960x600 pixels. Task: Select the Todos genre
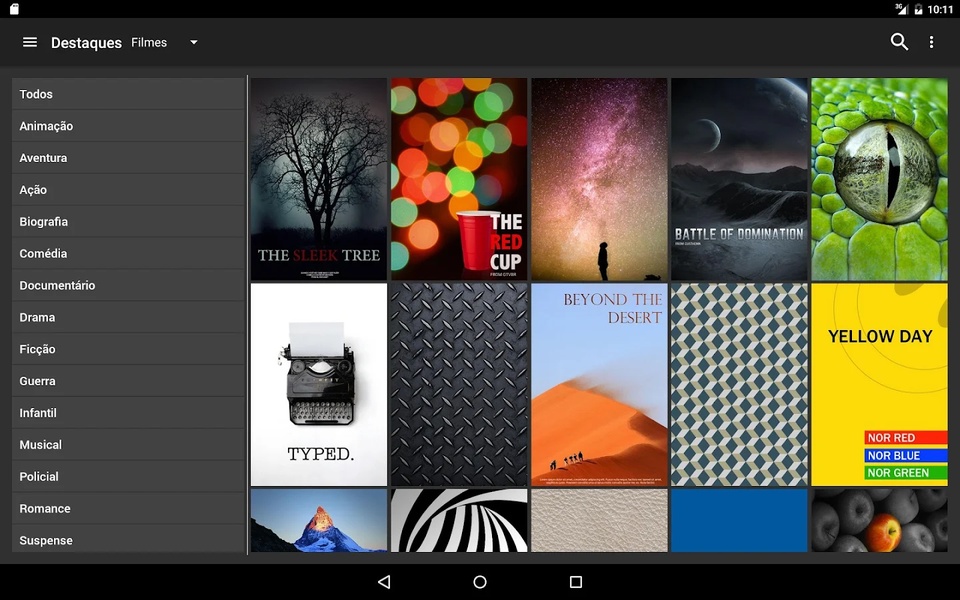pos(128,94)
